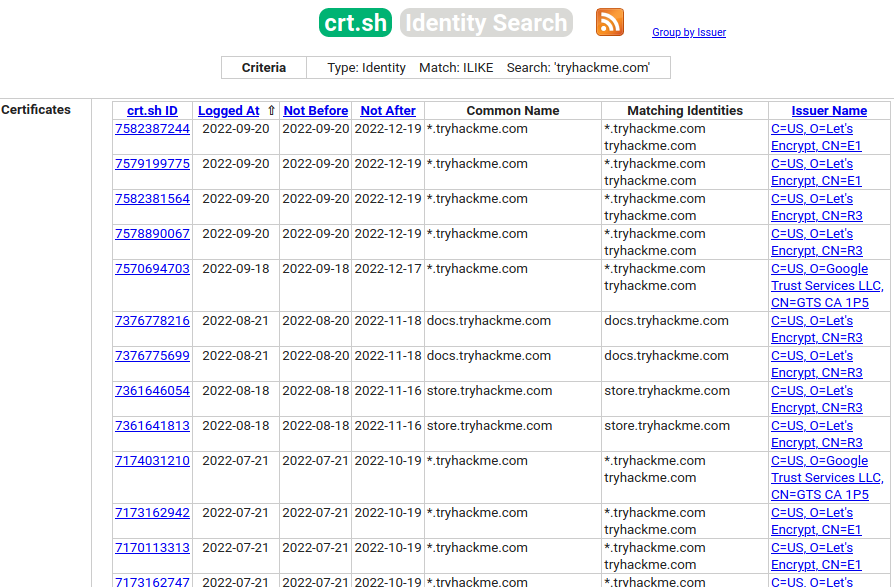Open Let's Encrypt R3 issuer for 7361641813
The width and height of the screenshot is (894, 587).
816,434
